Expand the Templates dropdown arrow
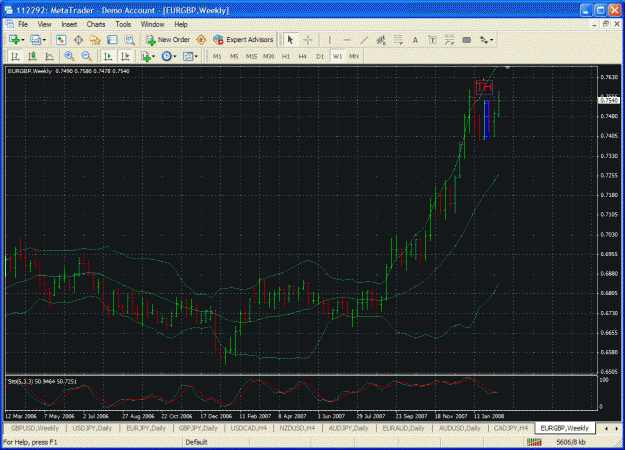 196,56
